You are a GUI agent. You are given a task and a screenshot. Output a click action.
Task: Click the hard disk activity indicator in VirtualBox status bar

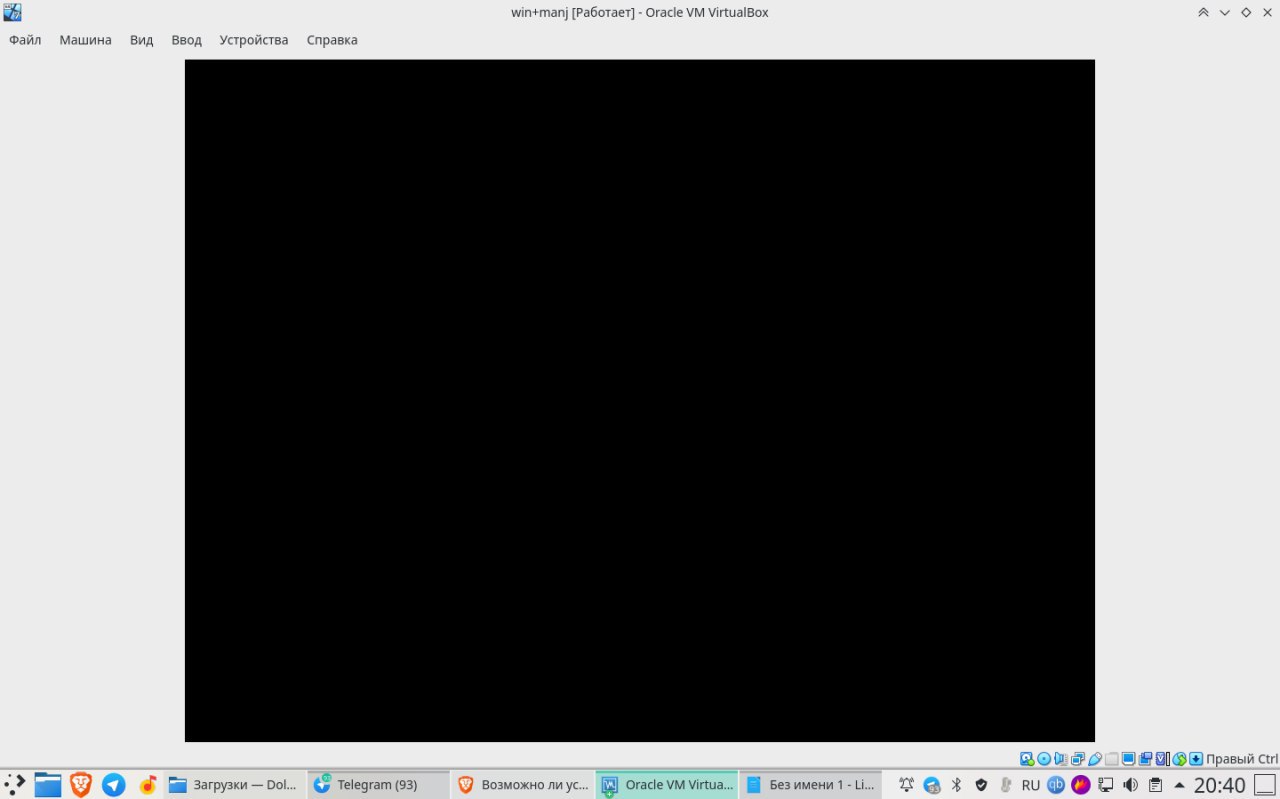(1027, 759)
